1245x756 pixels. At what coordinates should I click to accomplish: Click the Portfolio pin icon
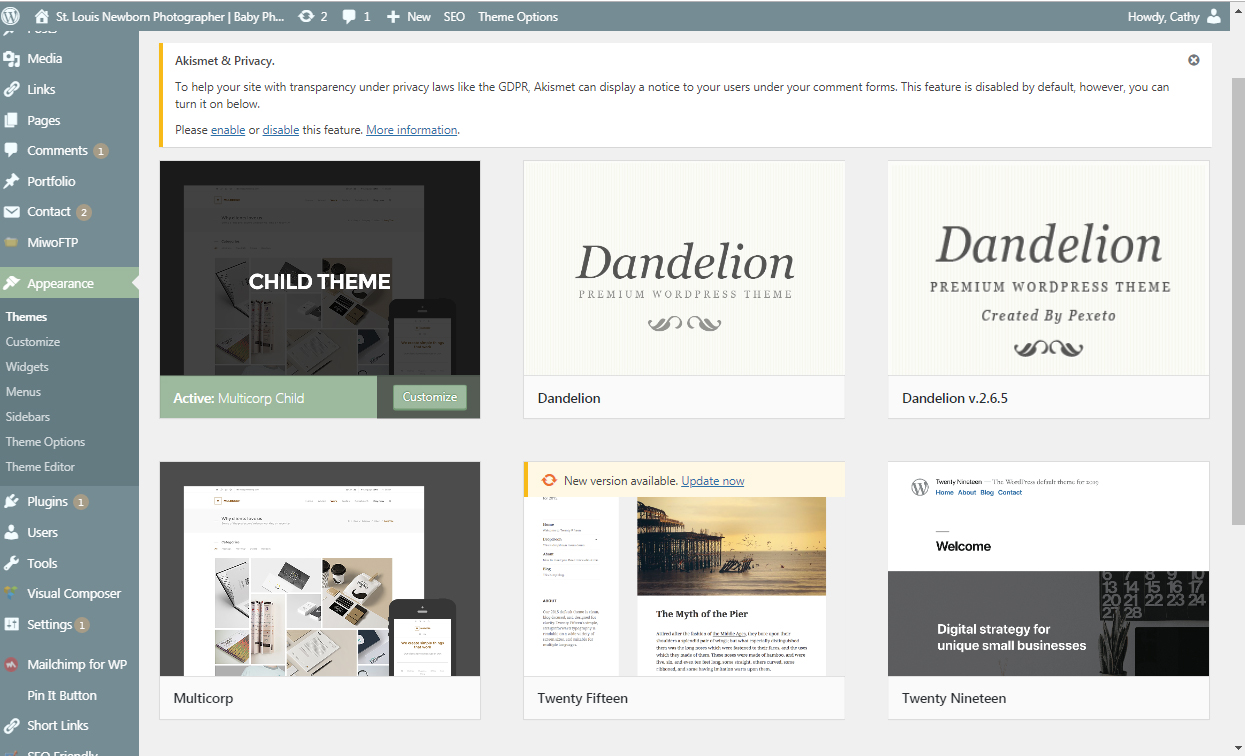pyautogui.click(x=12, y=181)
